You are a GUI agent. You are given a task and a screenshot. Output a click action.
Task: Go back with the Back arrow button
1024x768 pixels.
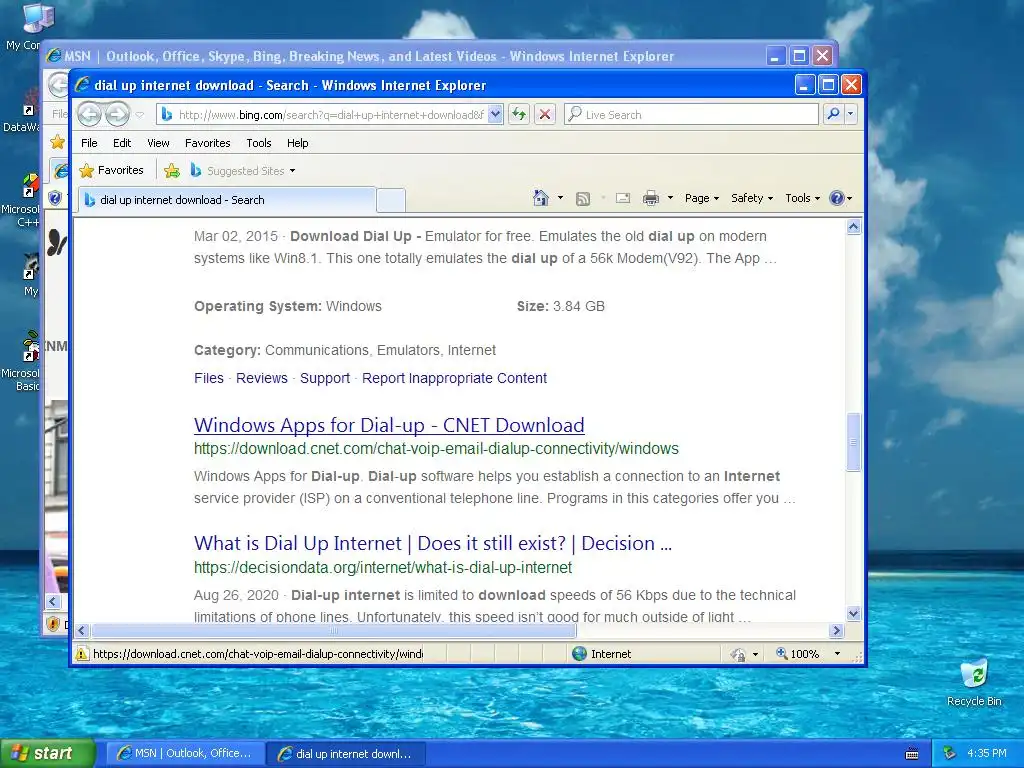[x=89, y=114]
